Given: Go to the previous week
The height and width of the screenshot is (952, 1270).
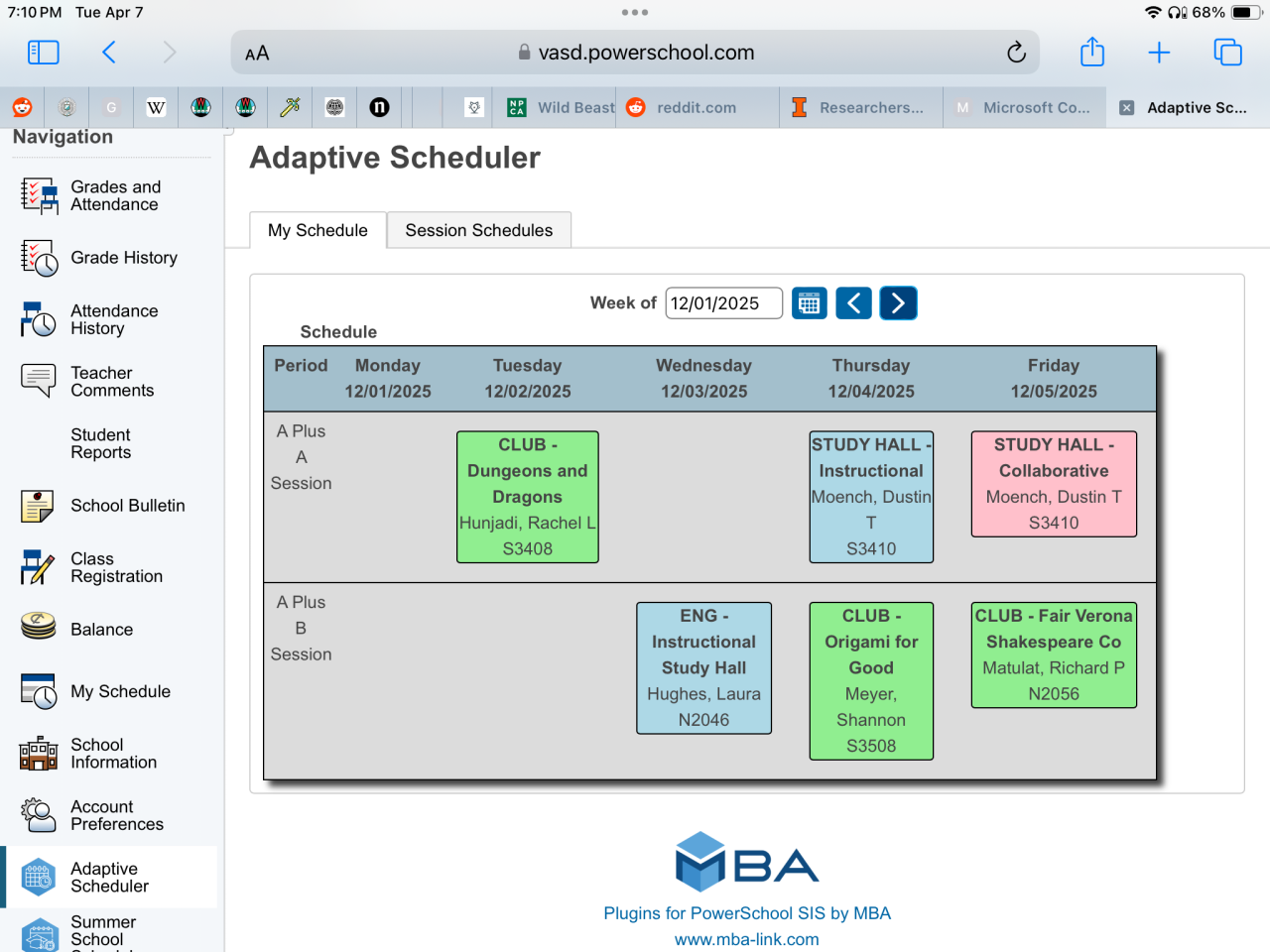Looking at the screenshot, I should pos(853,303).
